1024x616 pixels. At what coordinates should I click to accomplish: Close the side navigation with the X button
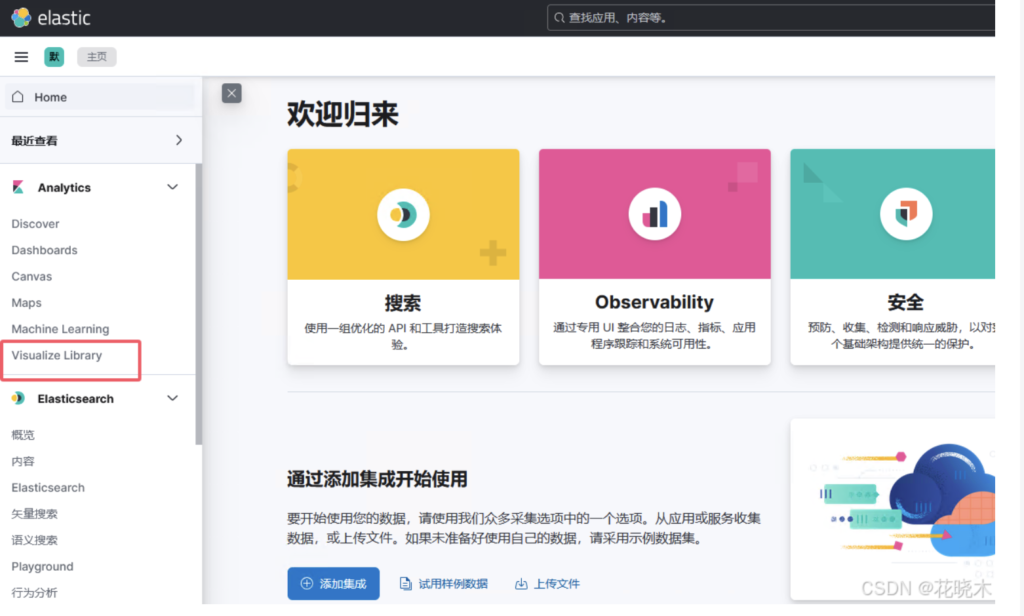pos(231,93)
